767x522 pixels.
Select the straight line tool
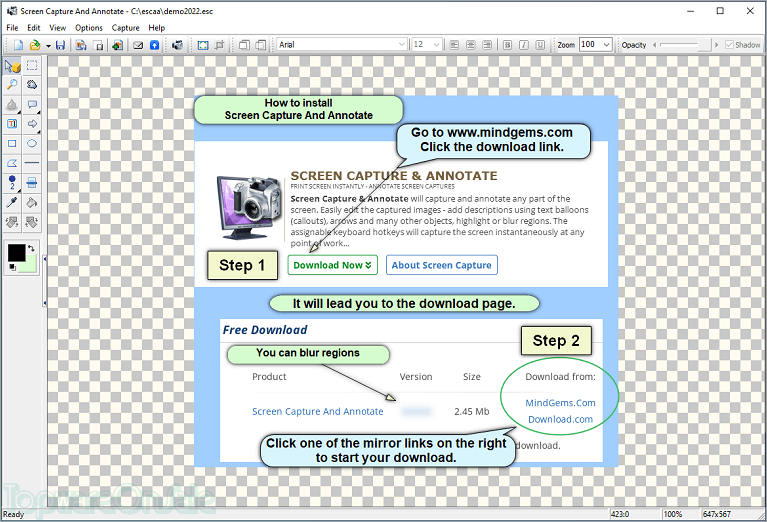(x=32, y=163)
